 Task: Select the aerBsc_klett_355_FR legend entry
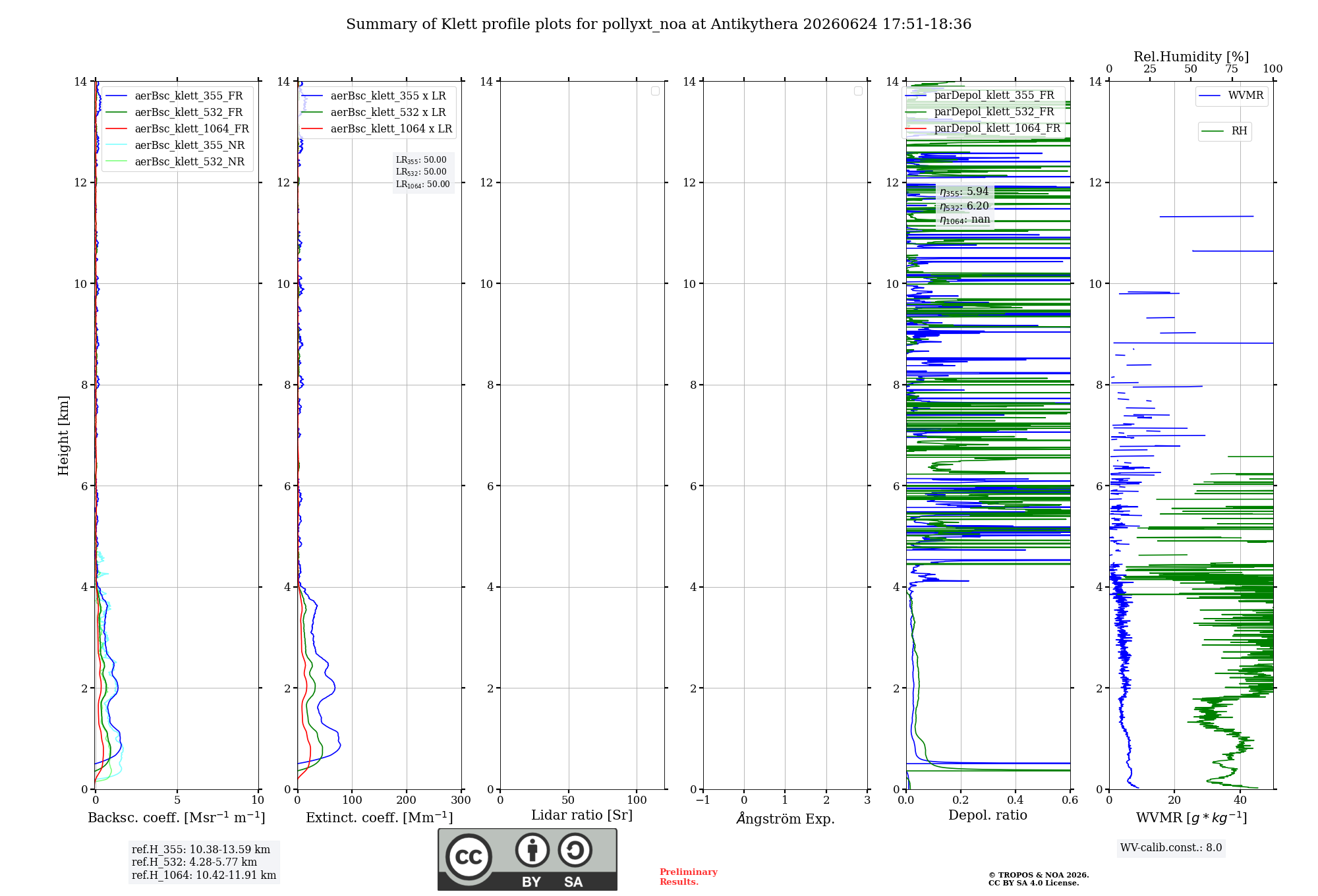174,96
